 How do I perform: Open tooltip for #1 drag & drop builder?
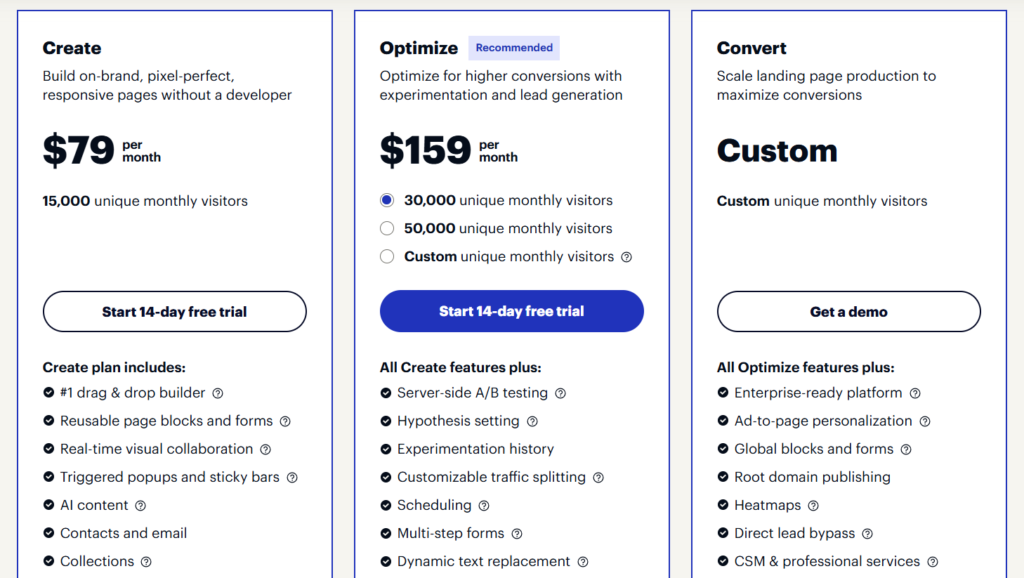[x=218, y=392]
